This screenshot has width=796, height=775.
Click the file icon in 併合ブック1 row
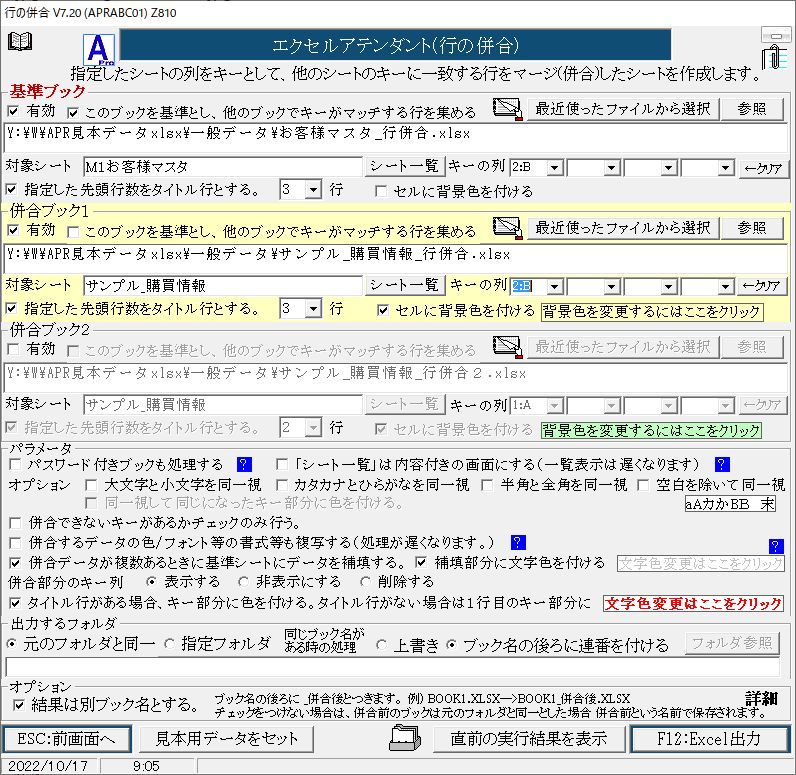point(508,229)
